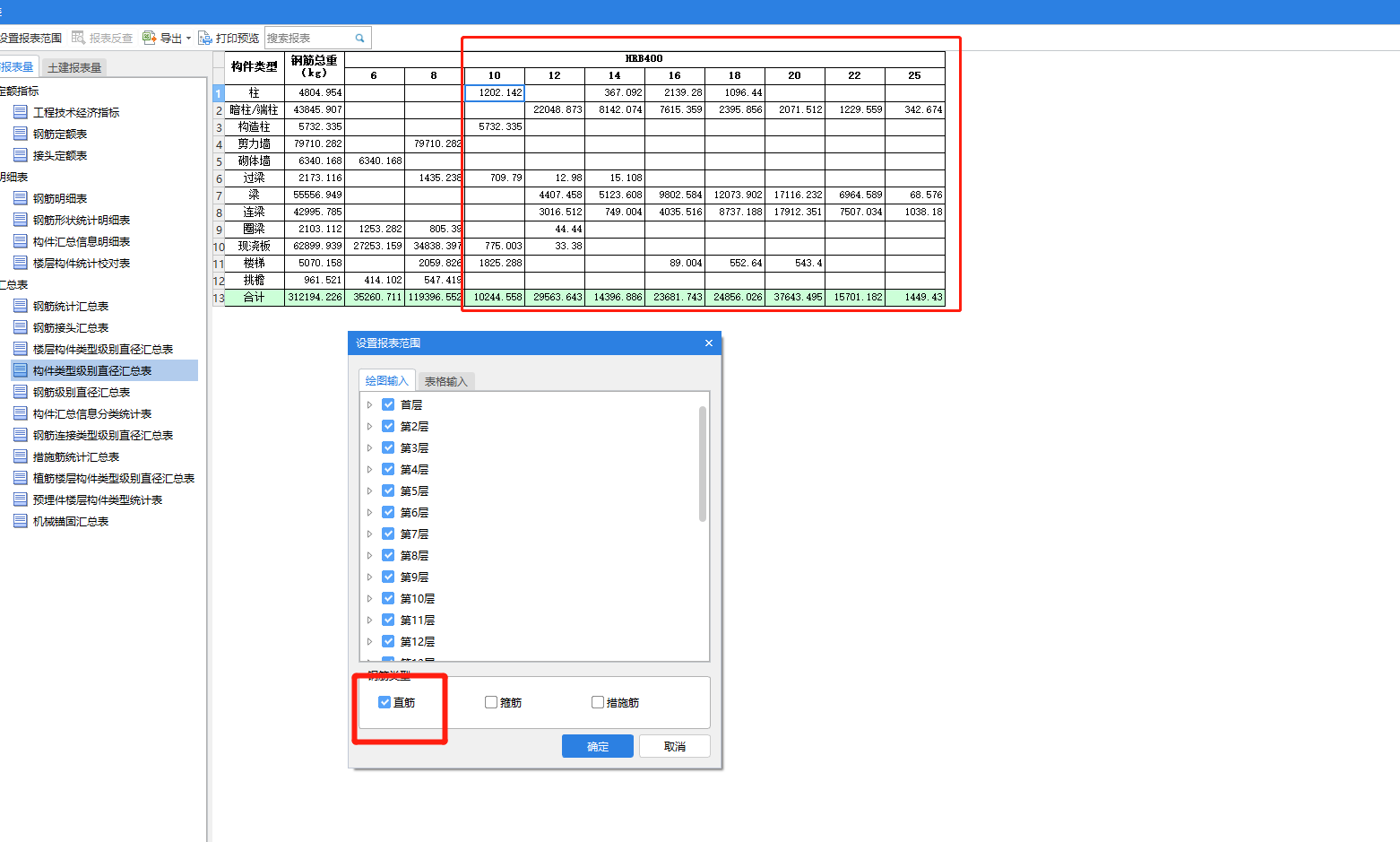Viewport: 1400px width, 842px height.
Task: Click icon beside 钢筋形状统计明细表
Action: pyautogui.click(x=21, y=220)
